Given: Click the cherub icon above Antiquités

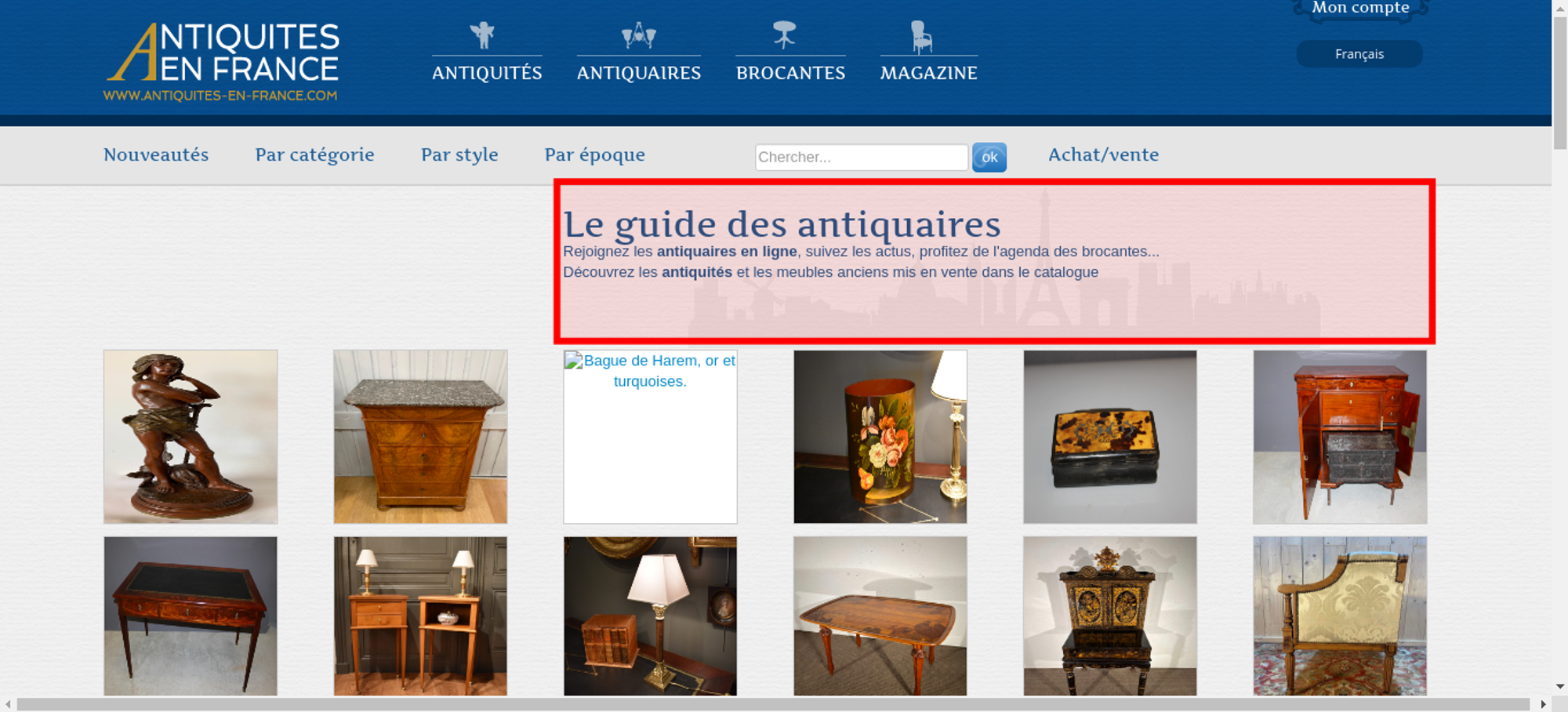Looking at the screenshot, I should (482, 35).
